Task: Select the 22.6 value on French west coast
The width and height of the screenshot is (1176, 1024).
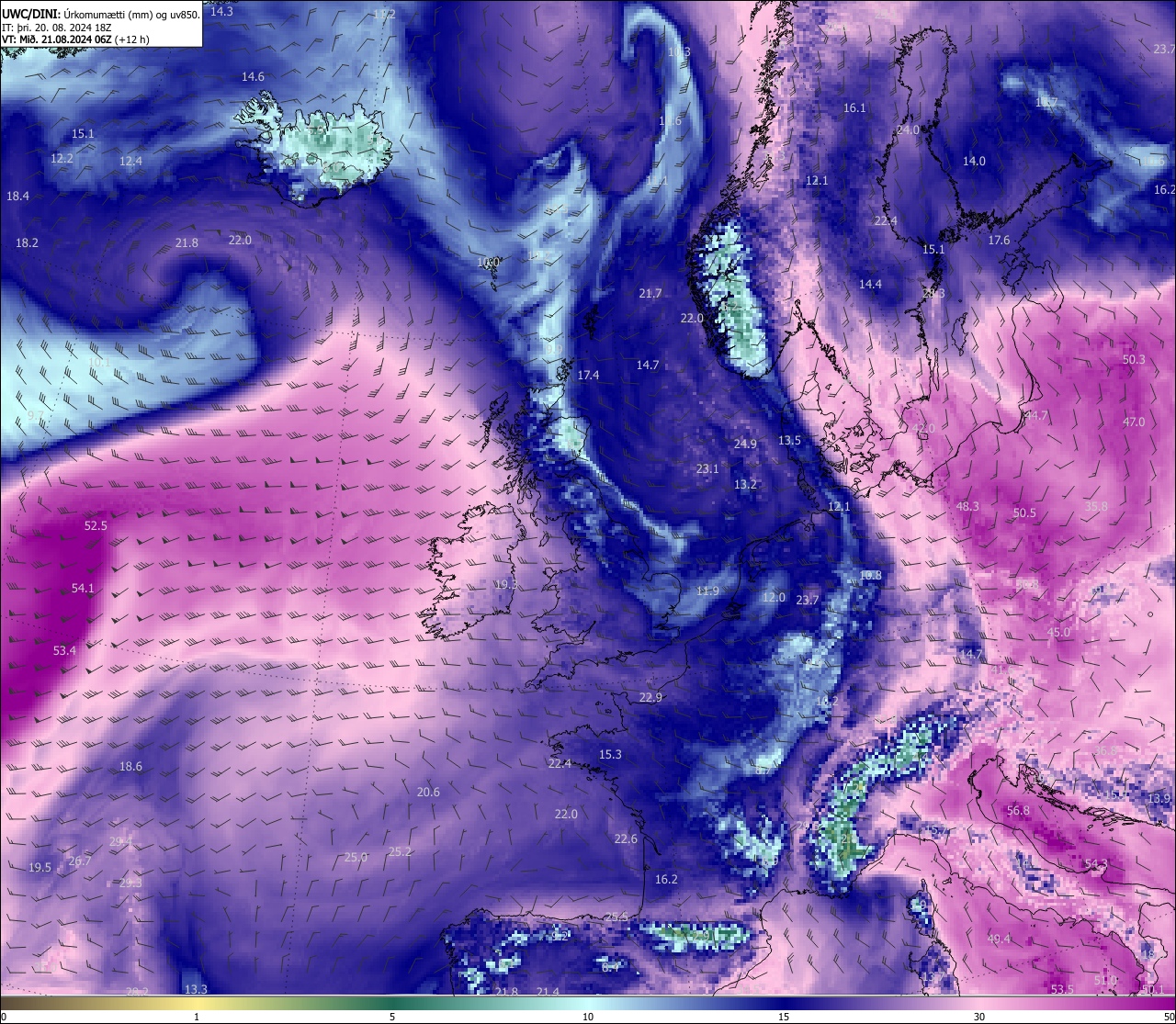Action: 626,838
